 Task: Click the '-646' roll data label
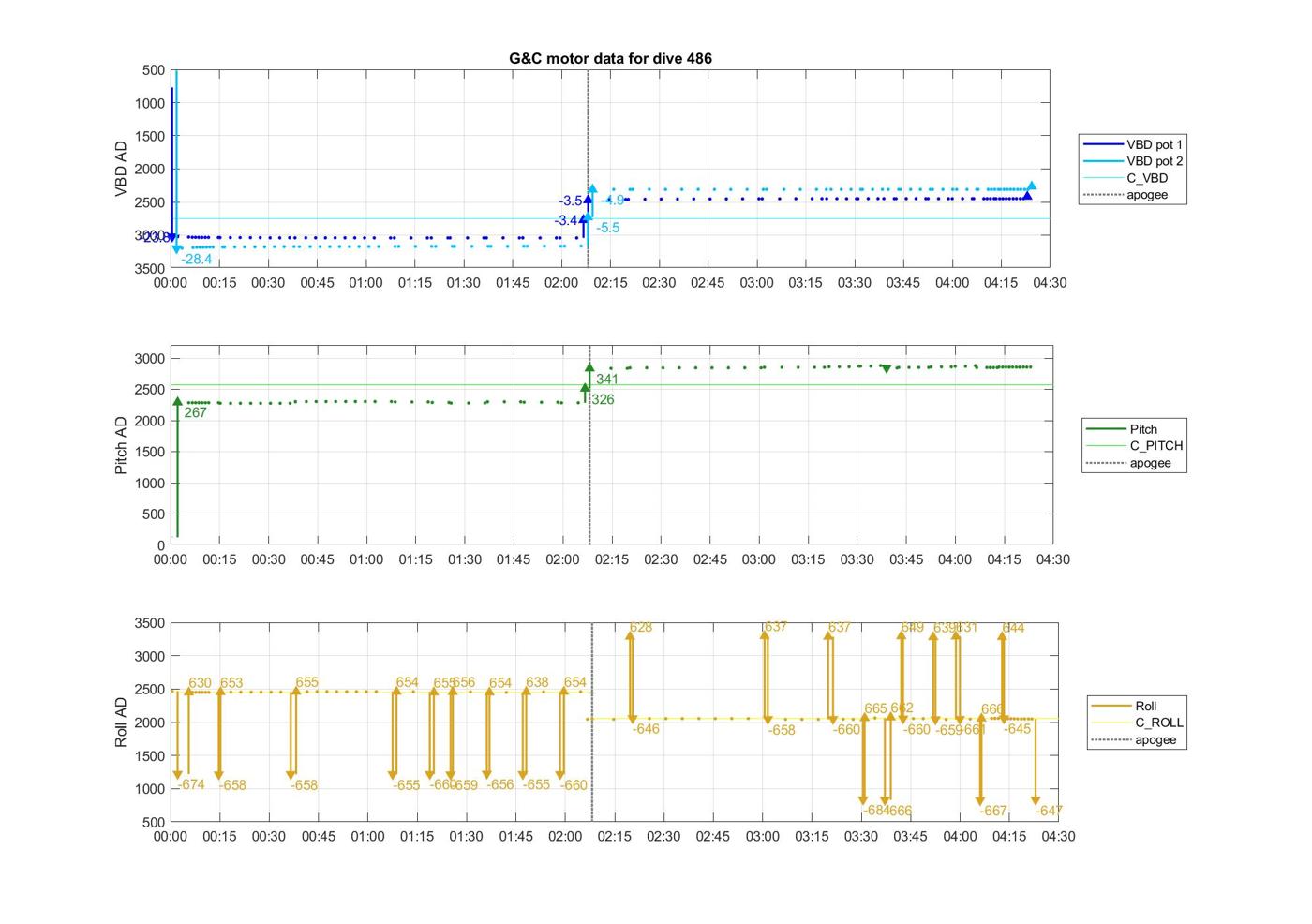(646, 728)
